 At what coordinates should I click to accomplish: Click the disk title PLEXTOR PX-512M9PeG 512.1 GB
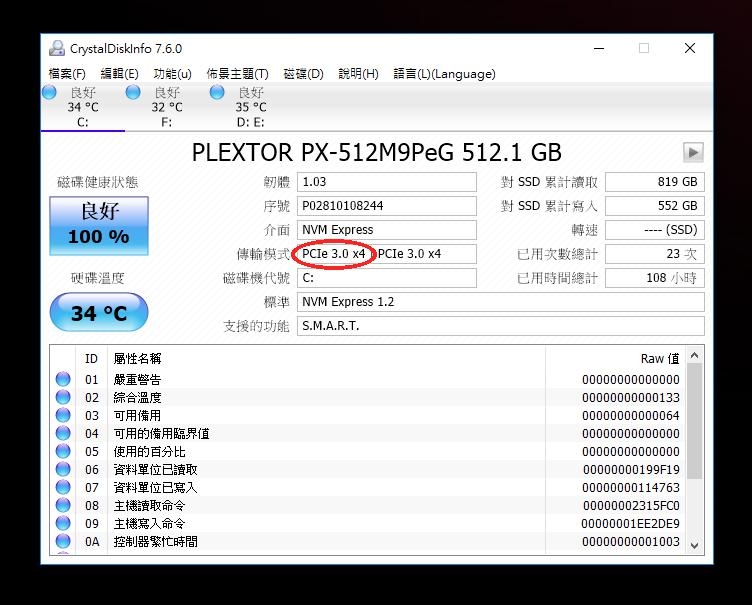(x=376, y=153)
